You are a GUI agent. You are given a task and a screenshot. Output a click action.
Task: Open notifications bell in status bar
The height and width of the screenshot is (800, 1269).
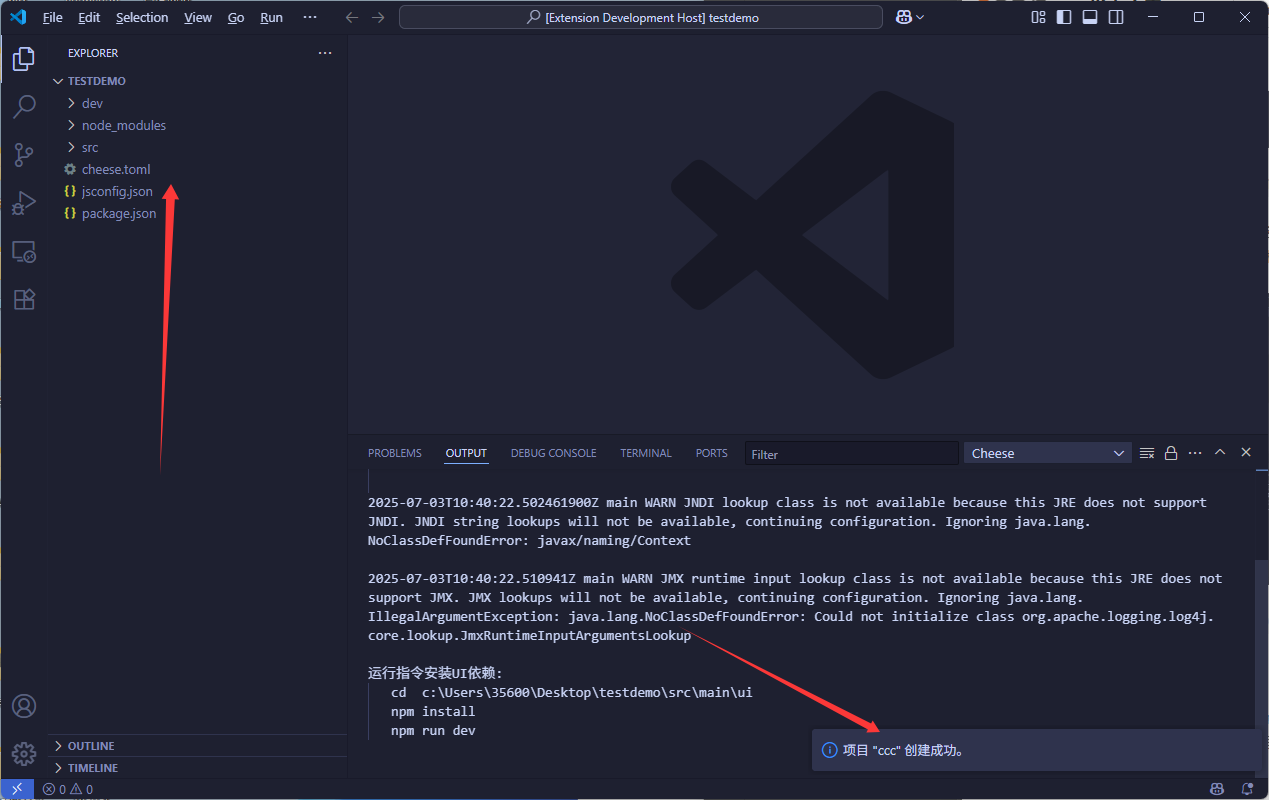[1247, 789]
